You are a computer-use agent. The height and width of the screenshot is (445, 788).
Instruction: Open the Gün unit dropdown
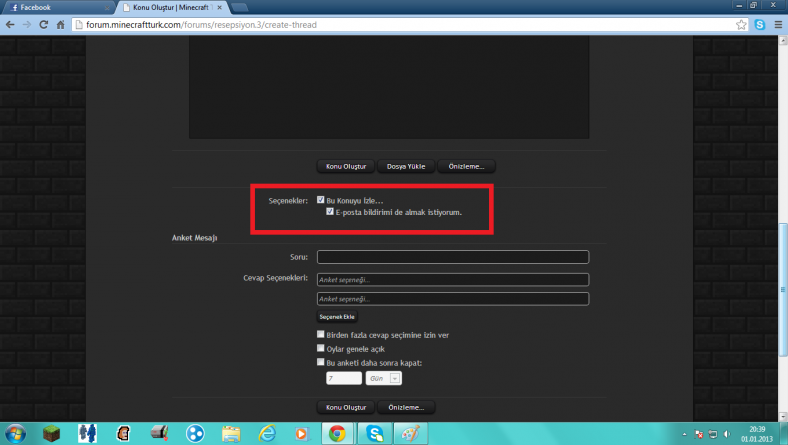tap(383, 378)
